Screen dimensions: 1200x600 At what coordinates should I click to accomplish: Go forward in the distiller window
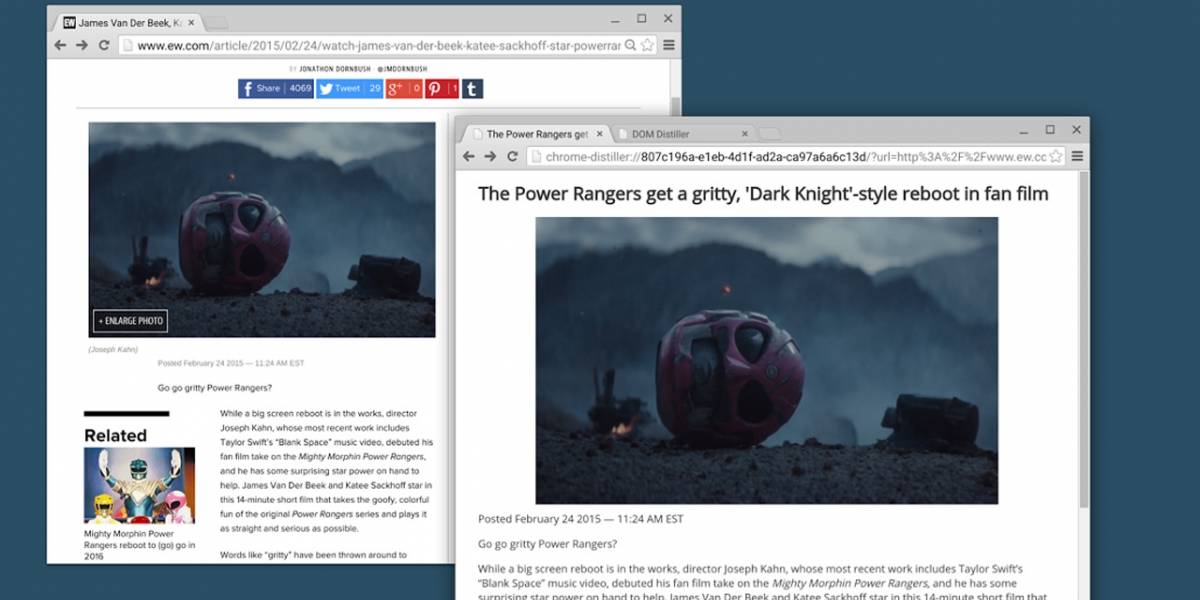(490, 156)
